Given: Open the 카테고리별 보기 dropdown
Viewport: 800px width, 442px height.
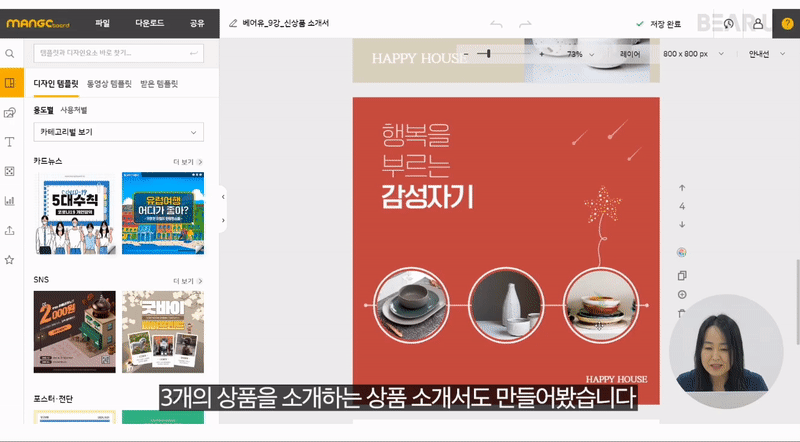Looking at the screenshot, I should [x=119, y=132].
